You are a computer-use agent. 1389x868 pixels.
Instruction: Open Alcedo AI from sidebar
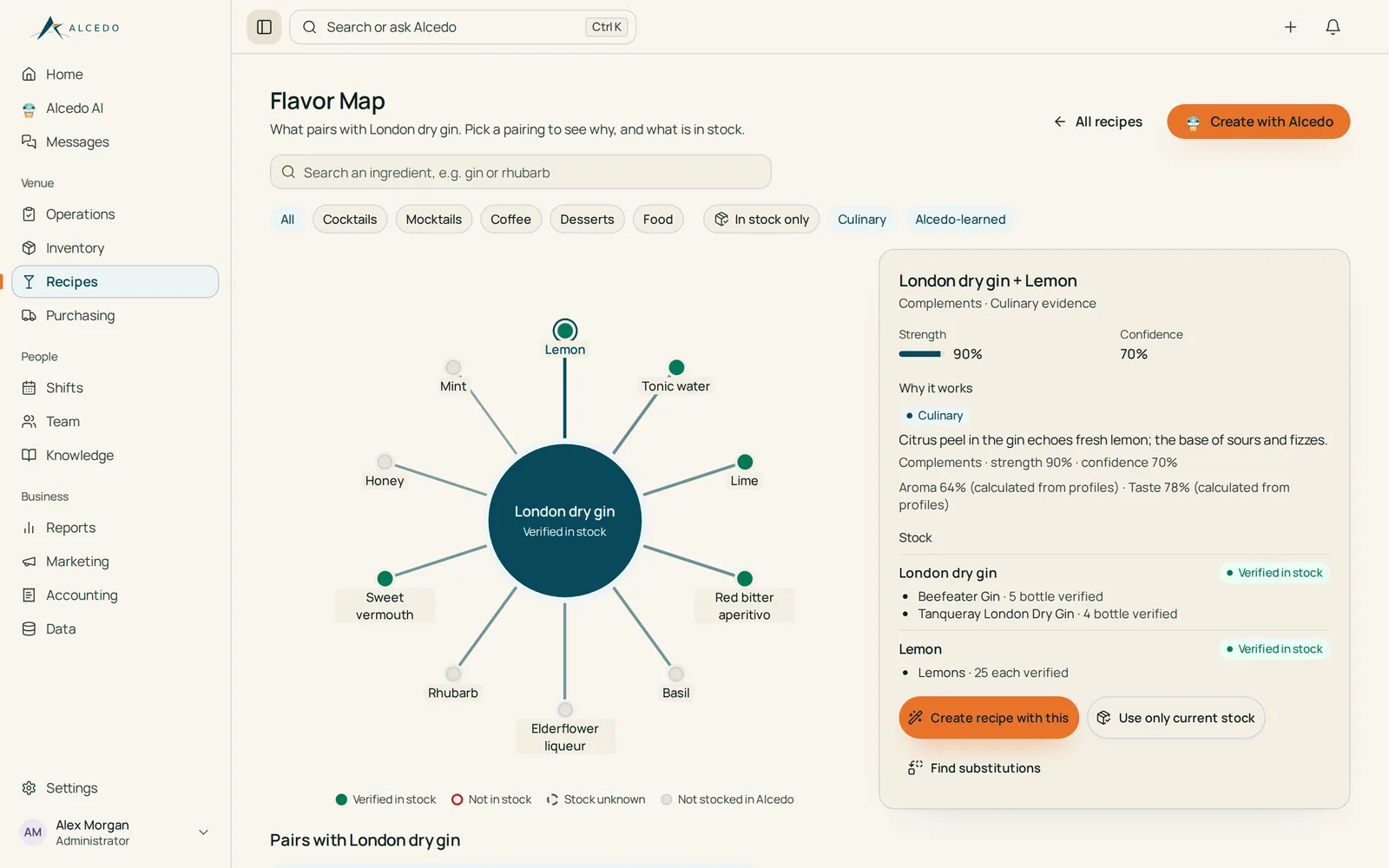[x=115, y=108]
